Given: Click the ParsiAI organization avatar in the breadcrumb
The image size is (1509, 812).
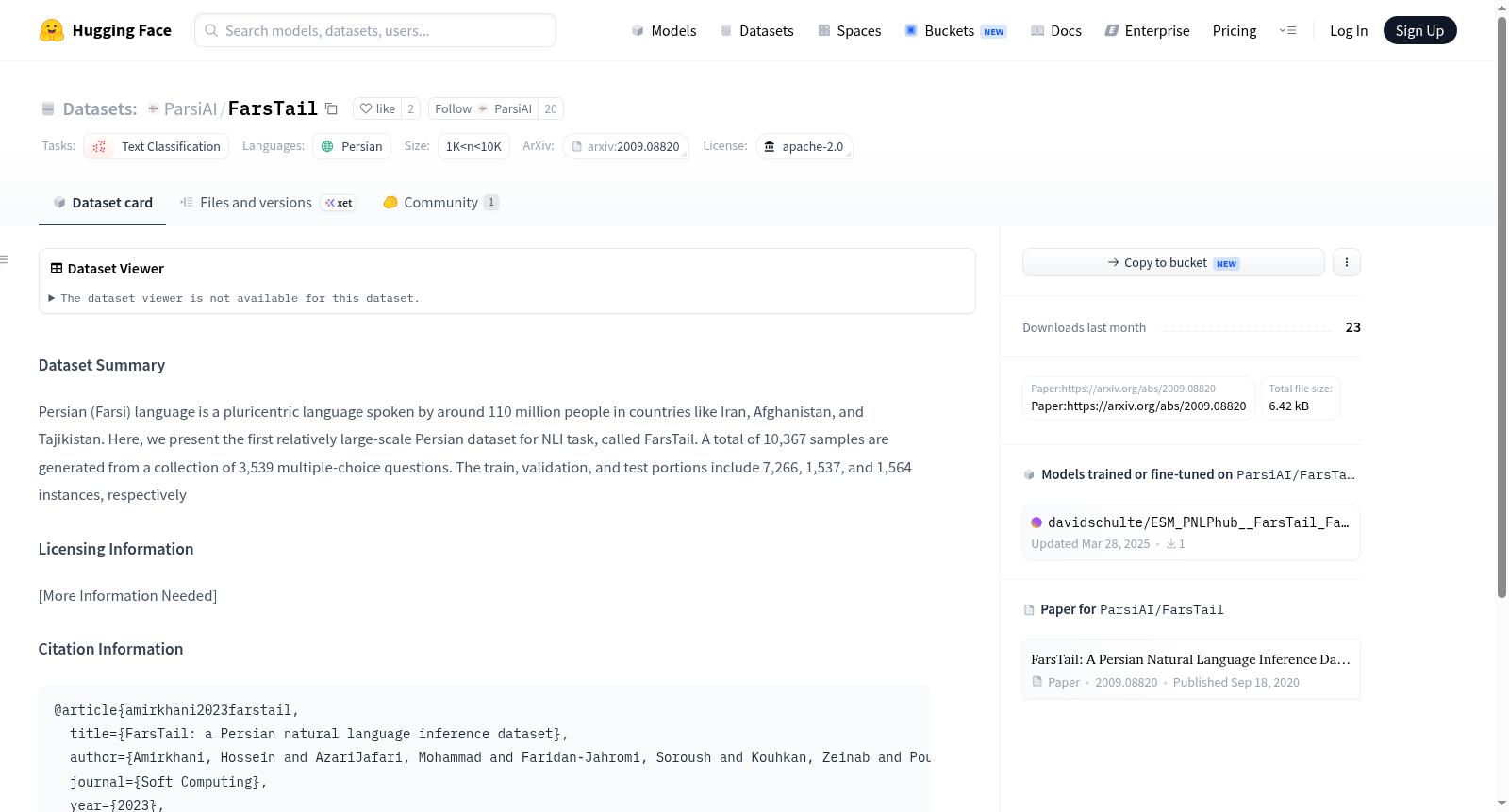Looking at the screenshot, I should [154, 108].
